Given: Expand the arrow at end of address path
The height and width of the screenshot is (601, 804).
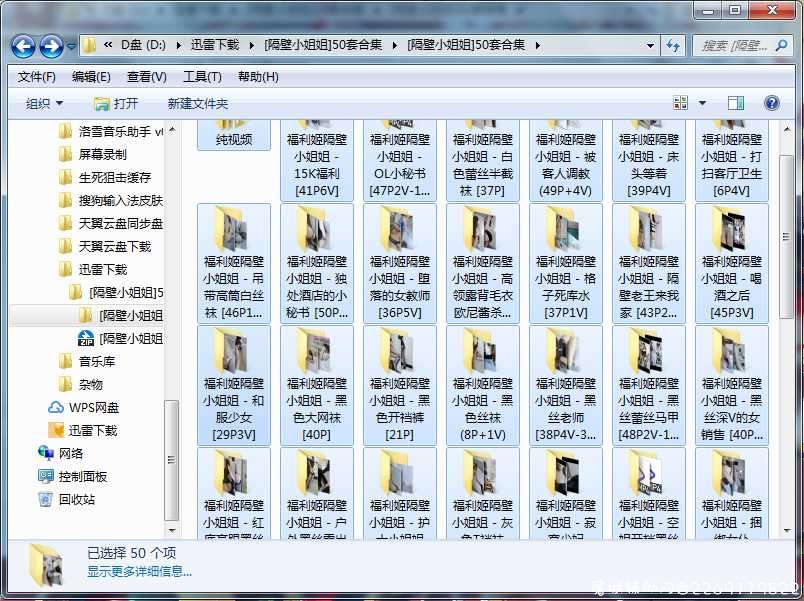Looking at the screenshot, I should (538, 45).
